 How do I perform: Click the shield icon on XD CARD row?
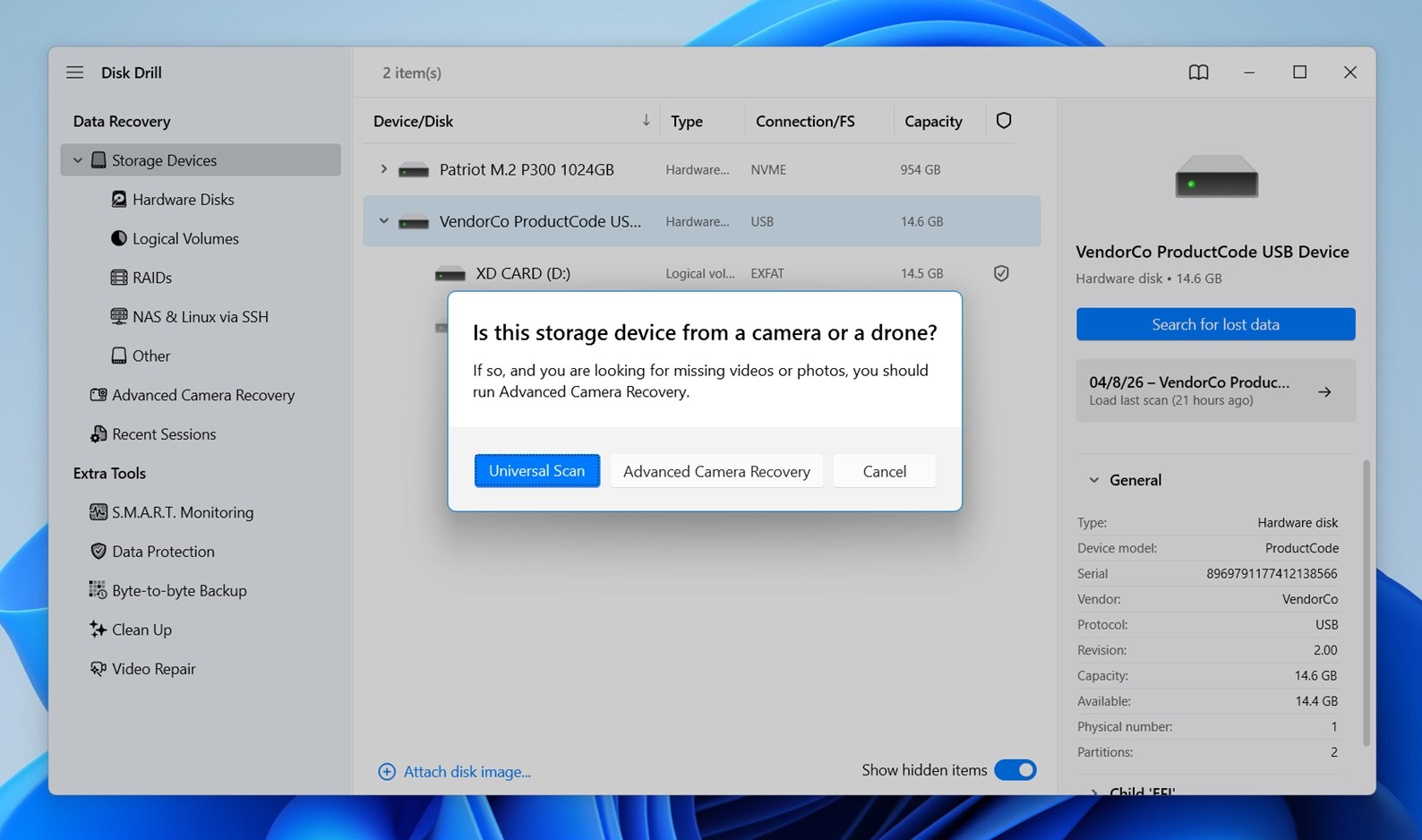1001,273
